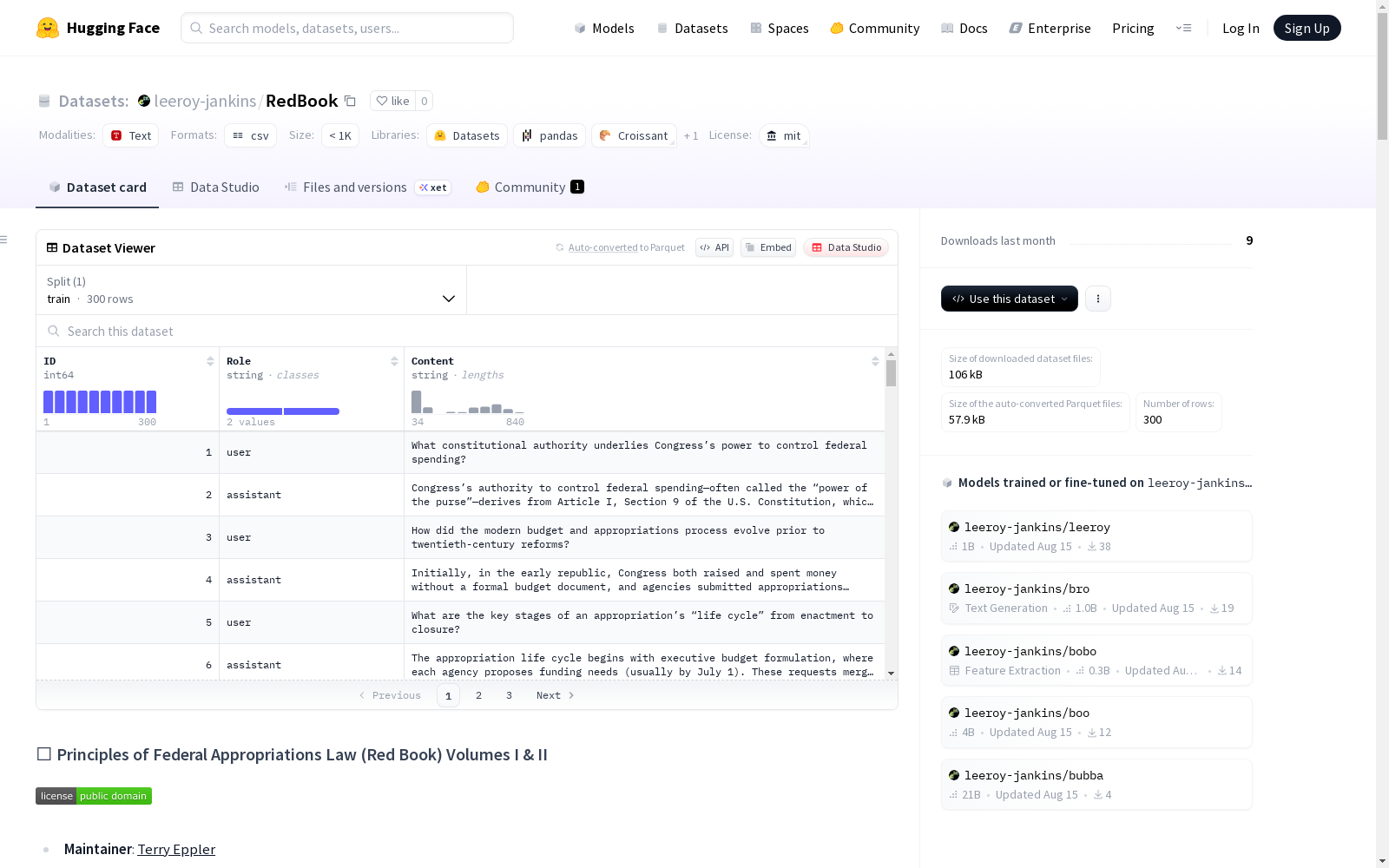Open the Terry Eppler maintainer link
1389x868 pixels.
point(176,849)
